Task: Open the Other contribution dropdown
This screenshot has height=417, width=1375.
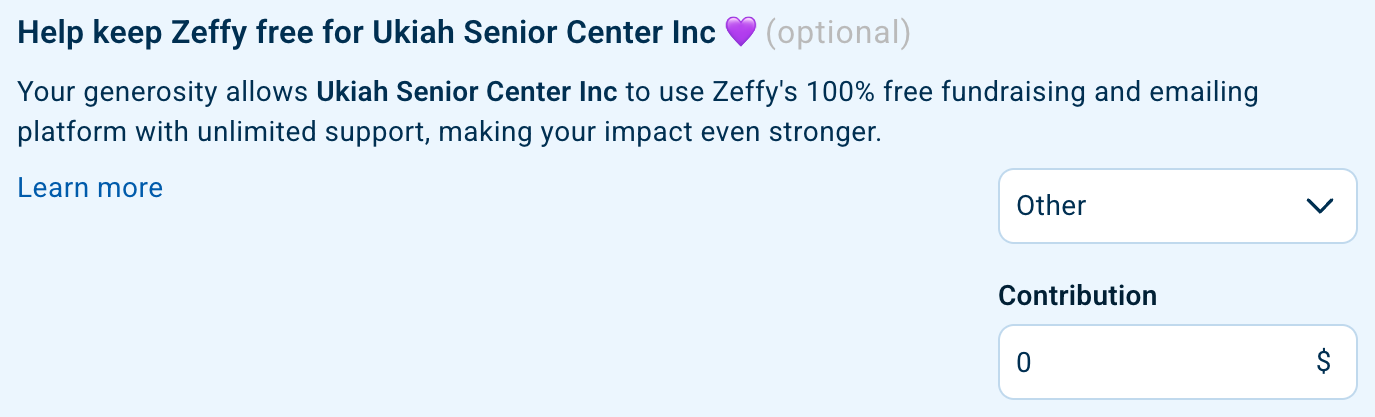Action: tap(1176, 206)
